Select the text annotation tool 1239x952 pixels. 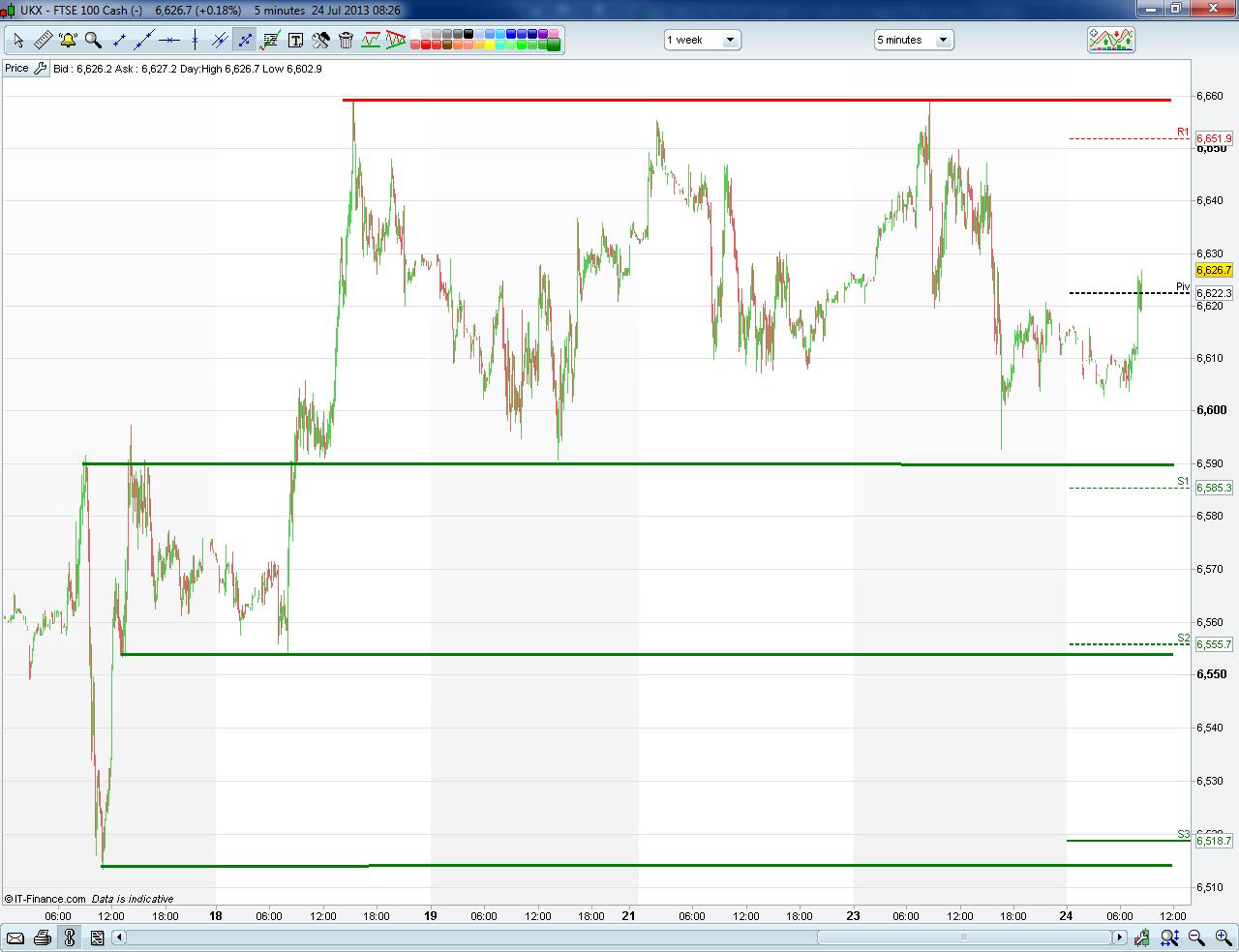(x=295, y=40)
